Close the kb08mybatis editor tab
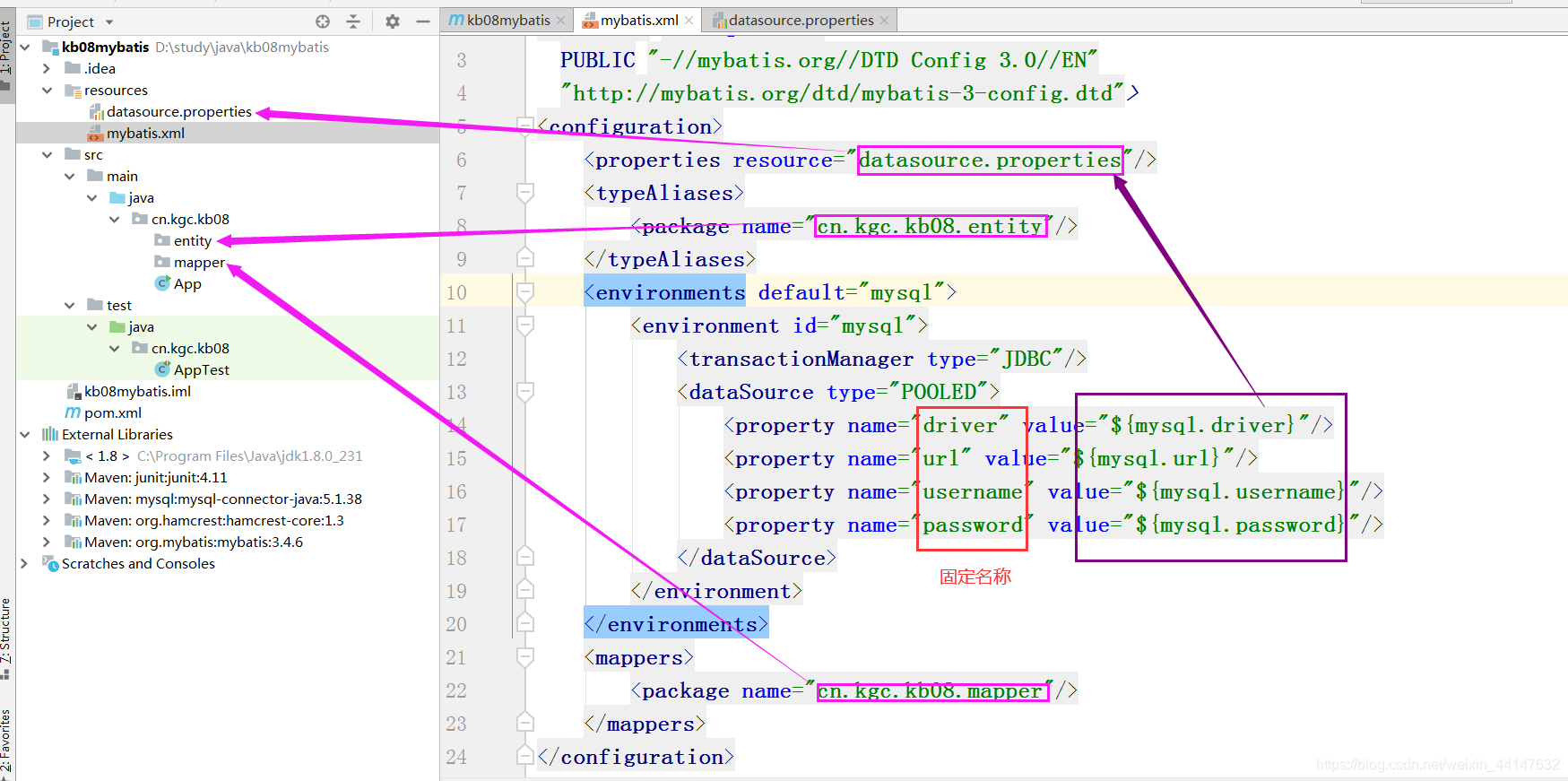 [561, 20]
